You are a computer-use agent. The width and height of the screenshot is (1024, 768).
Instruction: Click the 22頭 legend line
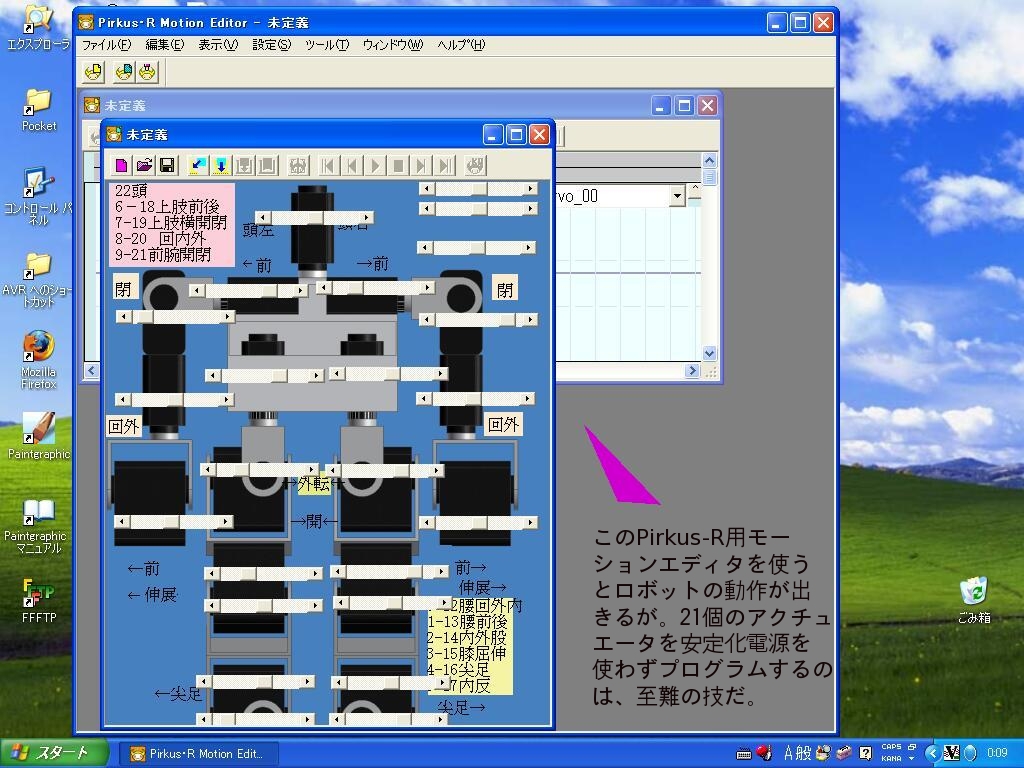point(131,190)
